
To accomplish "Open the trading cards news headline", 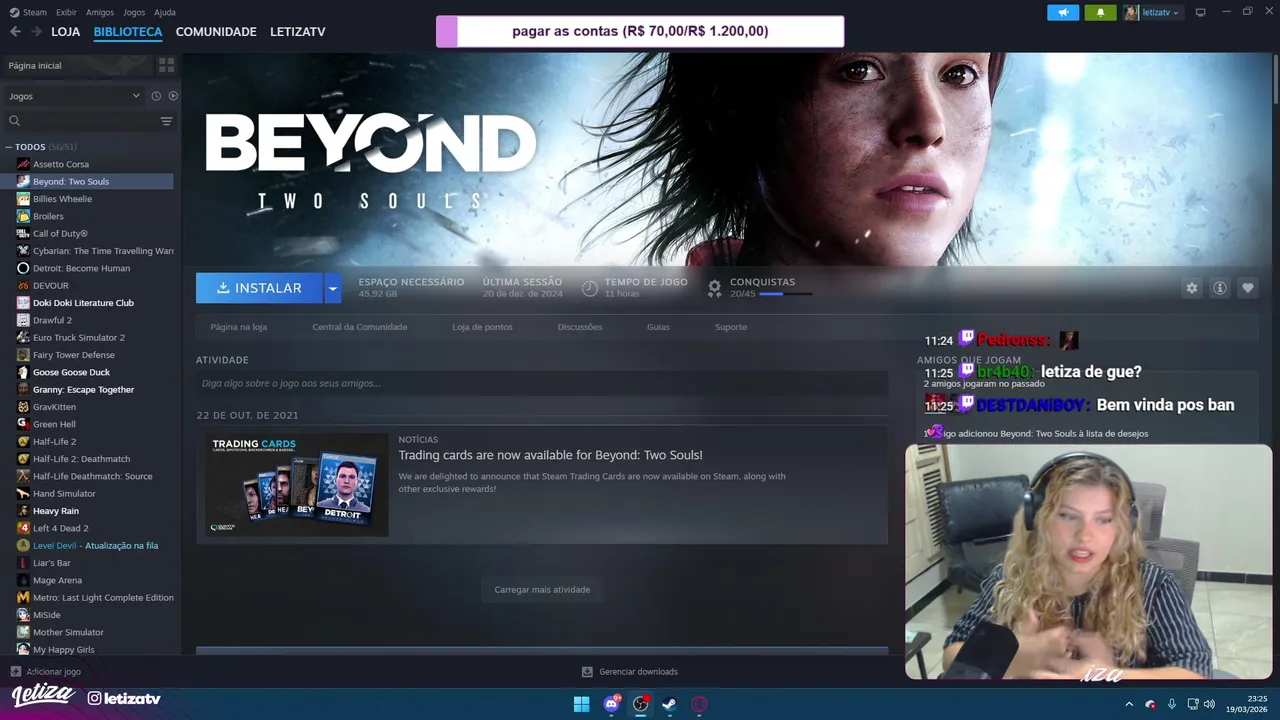I will [550, 455].
